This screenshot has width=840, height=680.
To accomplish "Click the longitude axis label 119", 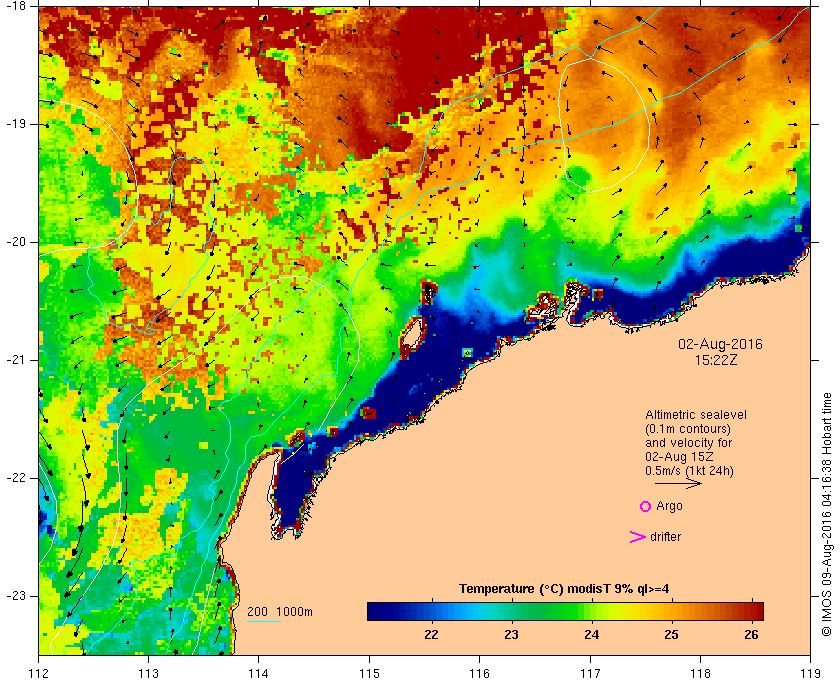I will [x=810, y=673].
